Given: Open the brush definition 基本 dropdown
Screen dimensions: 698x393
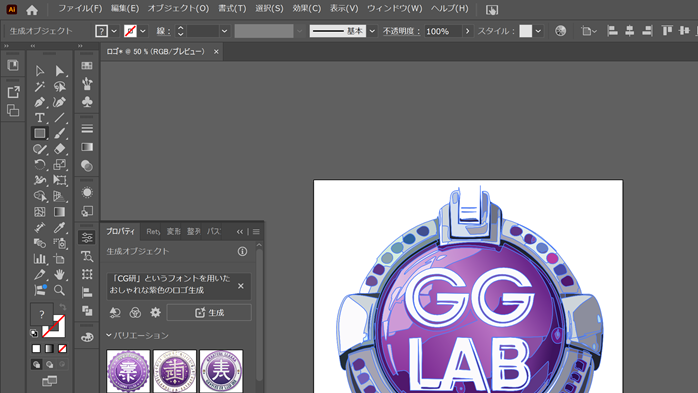Looking at the screenshot, I should pos(372,31).
